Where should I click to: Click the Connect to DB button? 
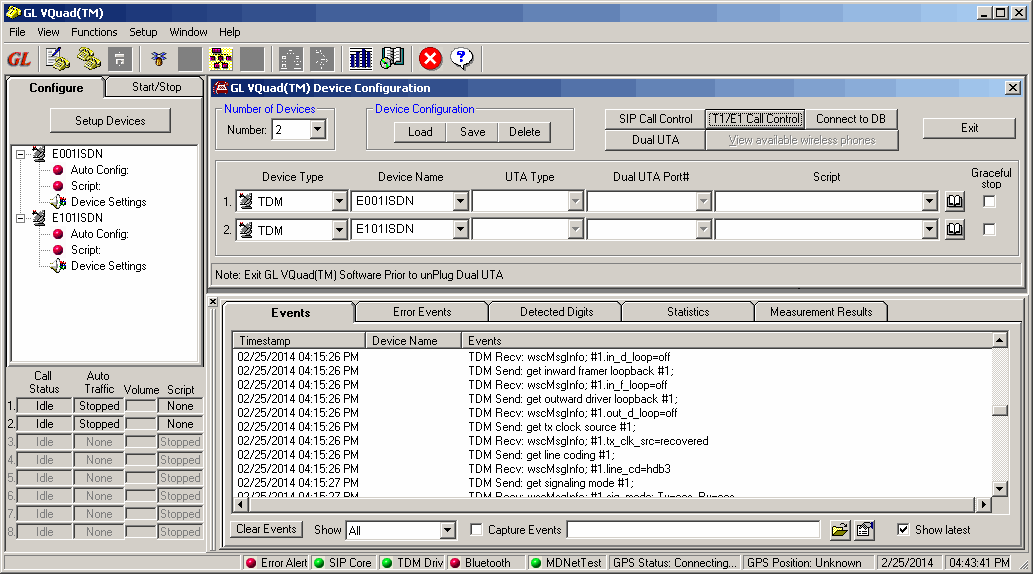pyautogui.click(x=851, y=119)
